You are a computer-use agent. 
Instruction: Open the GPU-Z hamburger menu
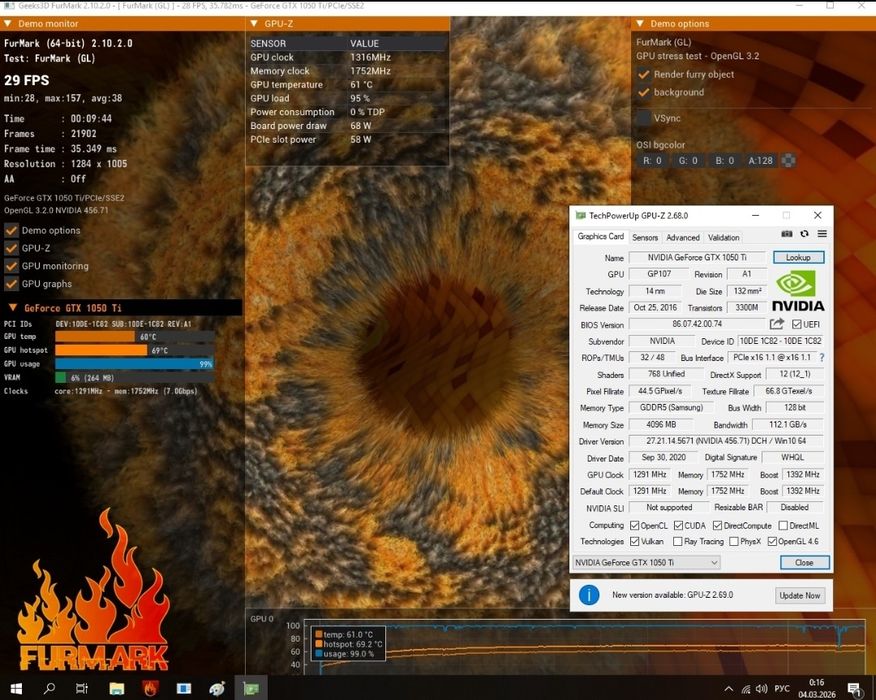pos(822,234)
